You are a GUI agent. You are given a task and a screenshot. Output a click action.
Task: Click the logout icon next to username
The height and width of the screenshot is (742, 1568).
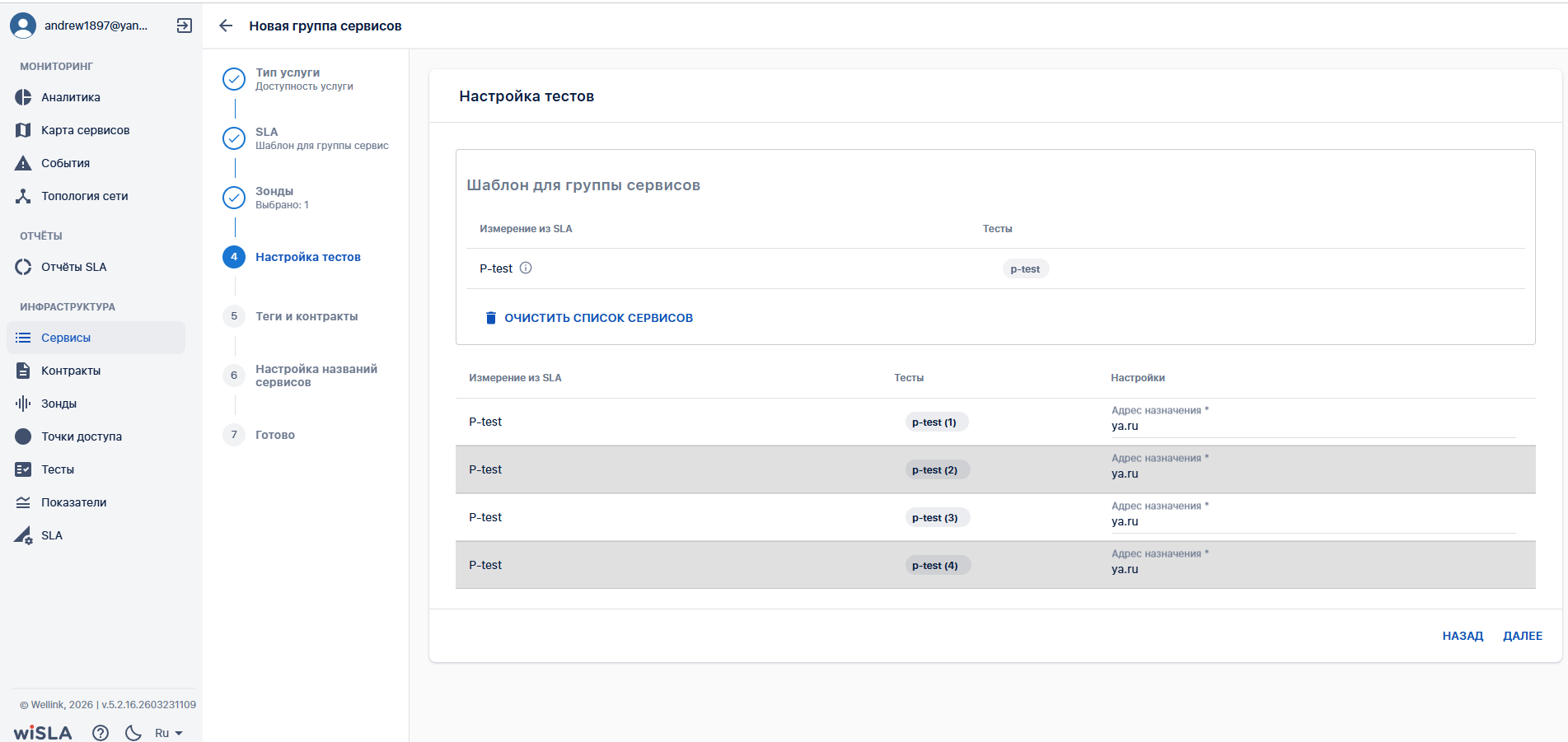pyautogui.click(x=185, y=26)
